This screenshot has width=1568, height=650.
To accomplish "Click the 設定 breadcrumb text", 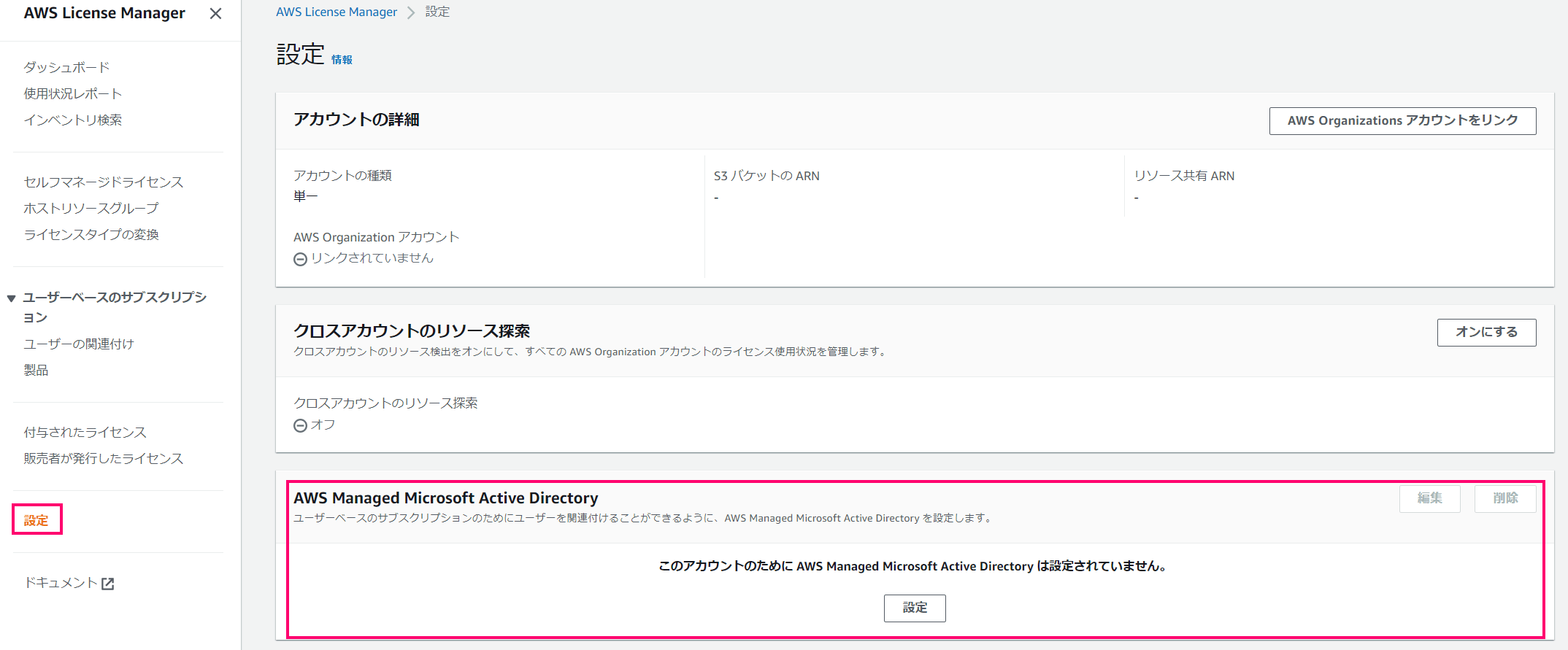I will coord(437,12).
